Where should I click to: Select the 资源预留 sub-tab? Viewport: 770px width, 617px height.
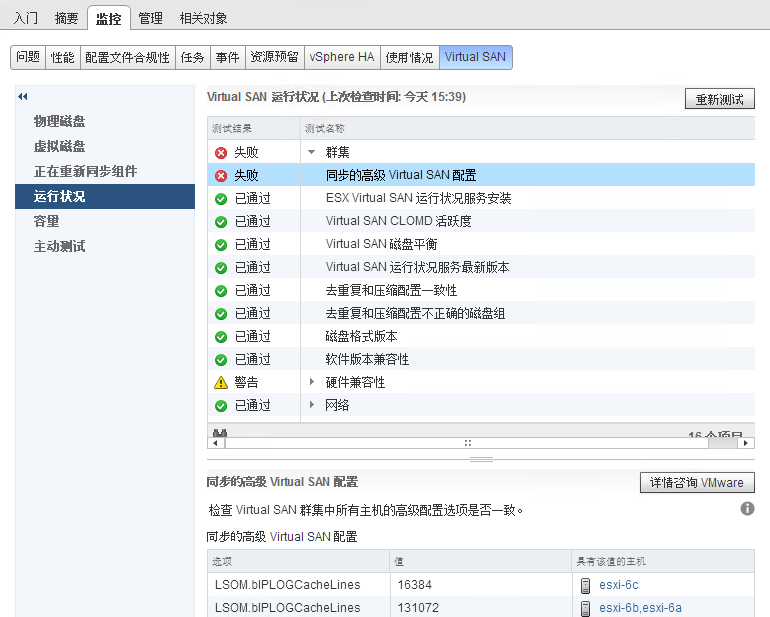click(275, 57)
